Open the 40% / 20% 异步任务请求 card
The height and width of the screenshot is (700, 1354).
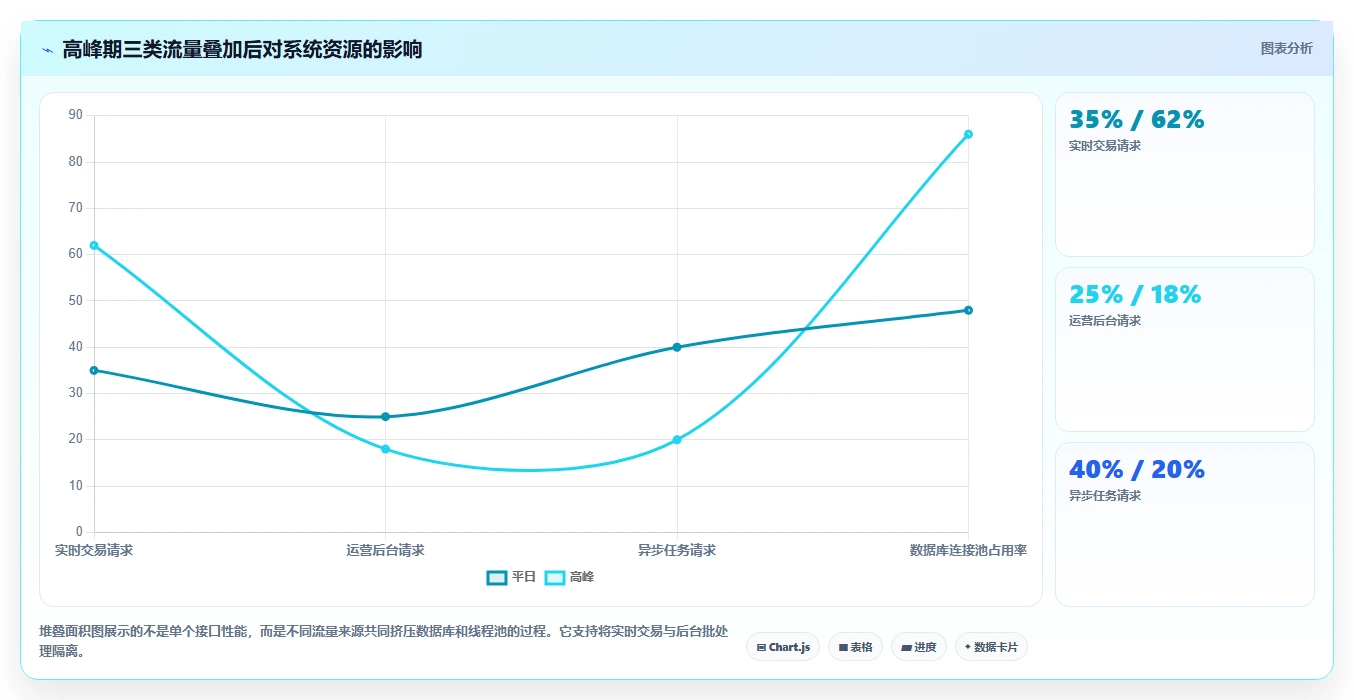tap(1185, 524)
